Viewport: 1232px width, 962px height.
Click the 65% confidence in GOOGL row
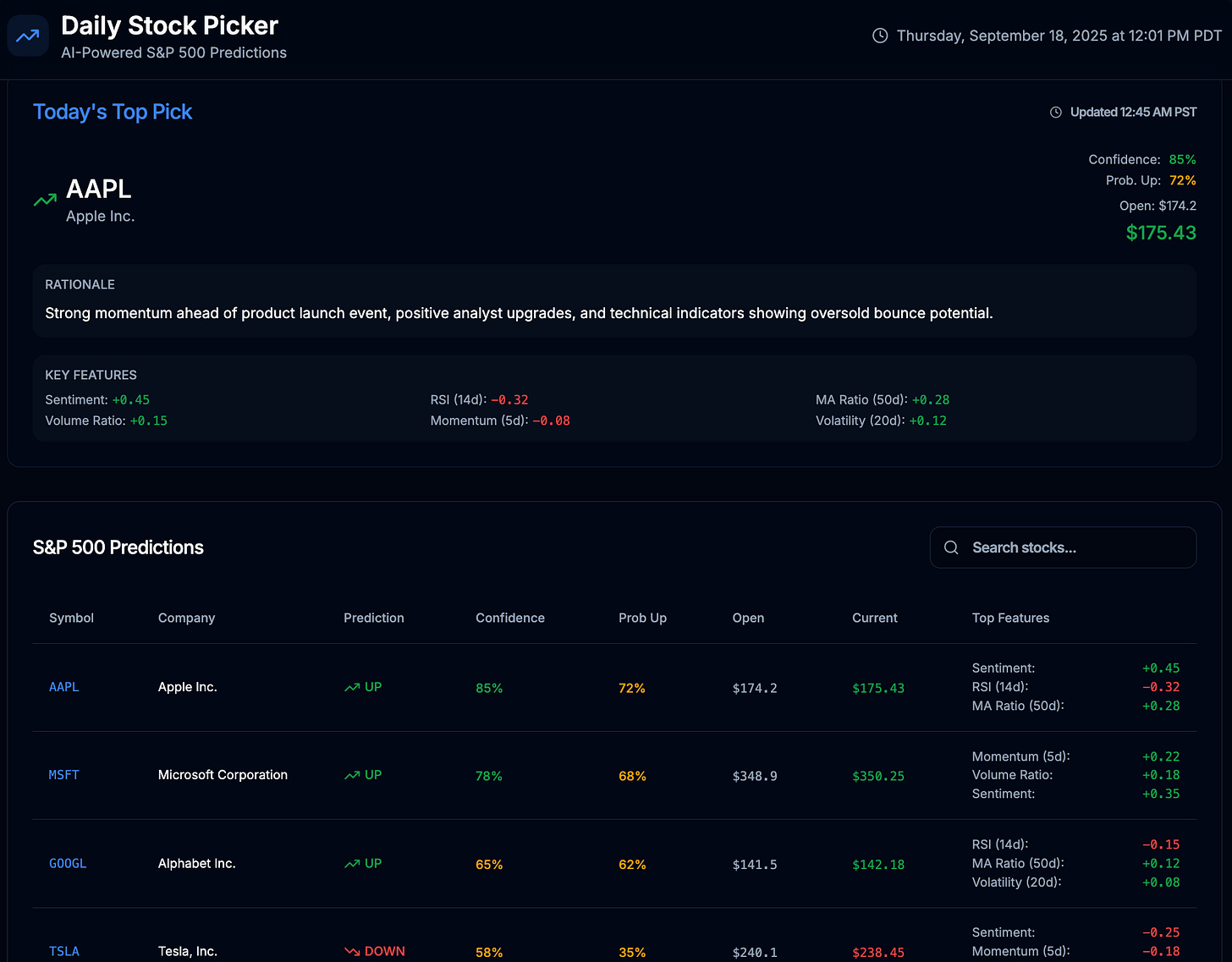[489, 865]
